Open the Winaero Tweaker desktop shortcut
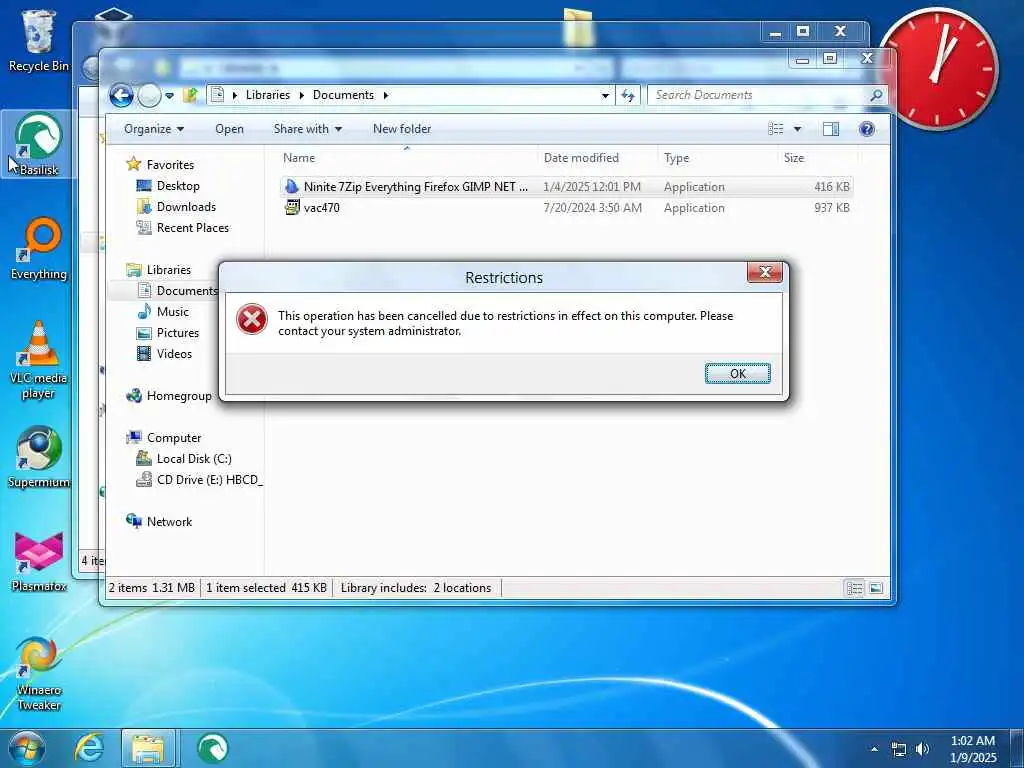This screenshot has width=1024, height=768. click(39, 673)
